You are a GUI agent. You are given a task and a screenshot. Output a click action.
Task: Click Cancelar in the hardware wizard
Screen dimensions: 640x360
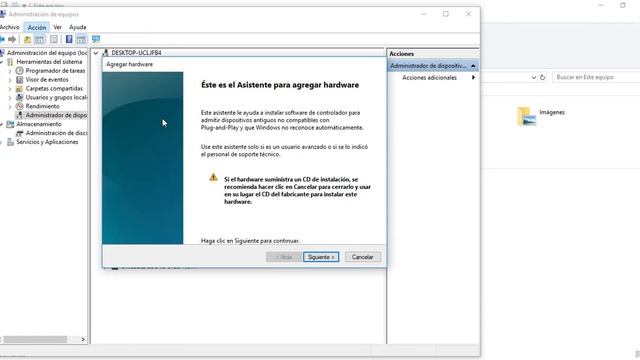tap(362, 257)
